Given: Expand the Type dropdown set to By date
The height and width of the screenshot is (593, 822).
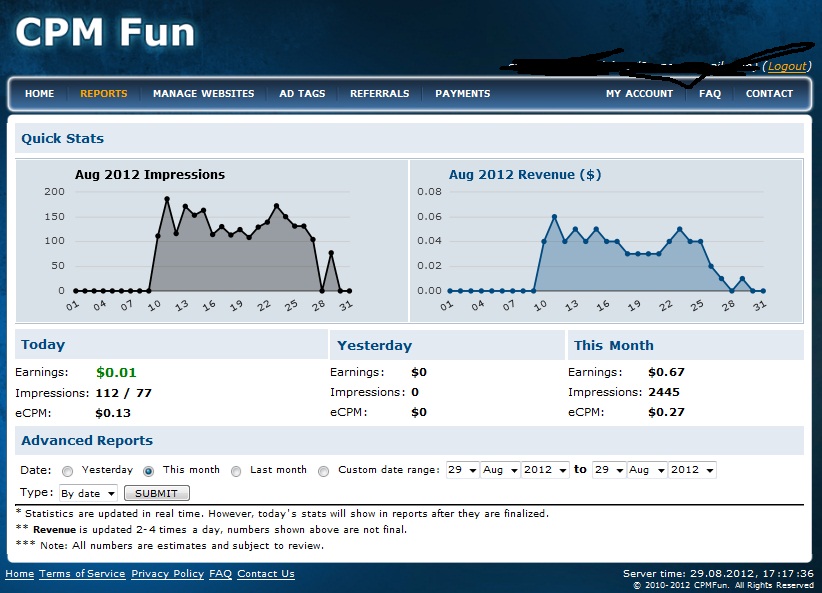Looking at the screenshot, I should [x=88, y=493].
